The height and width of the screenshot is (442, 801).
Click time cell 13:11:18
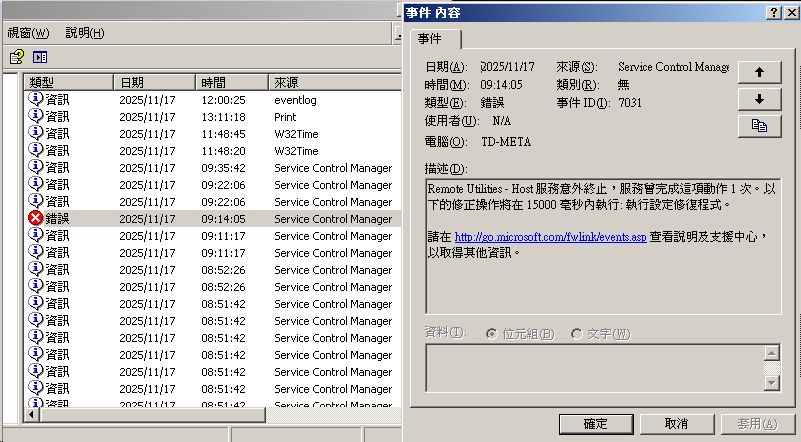pos(223,117)
